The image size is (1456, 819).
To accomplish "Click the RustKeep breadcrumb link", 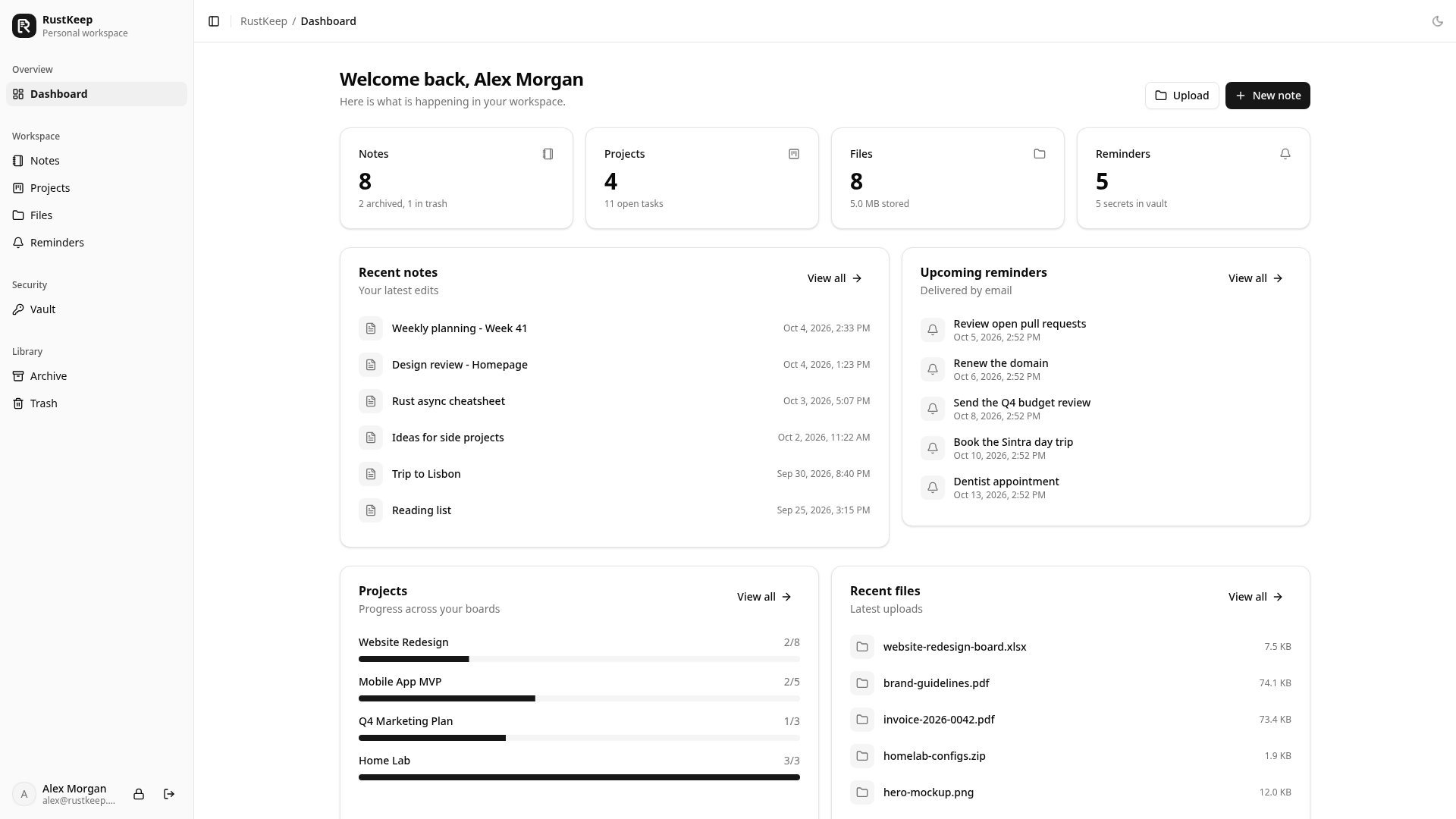I will 264,21.
